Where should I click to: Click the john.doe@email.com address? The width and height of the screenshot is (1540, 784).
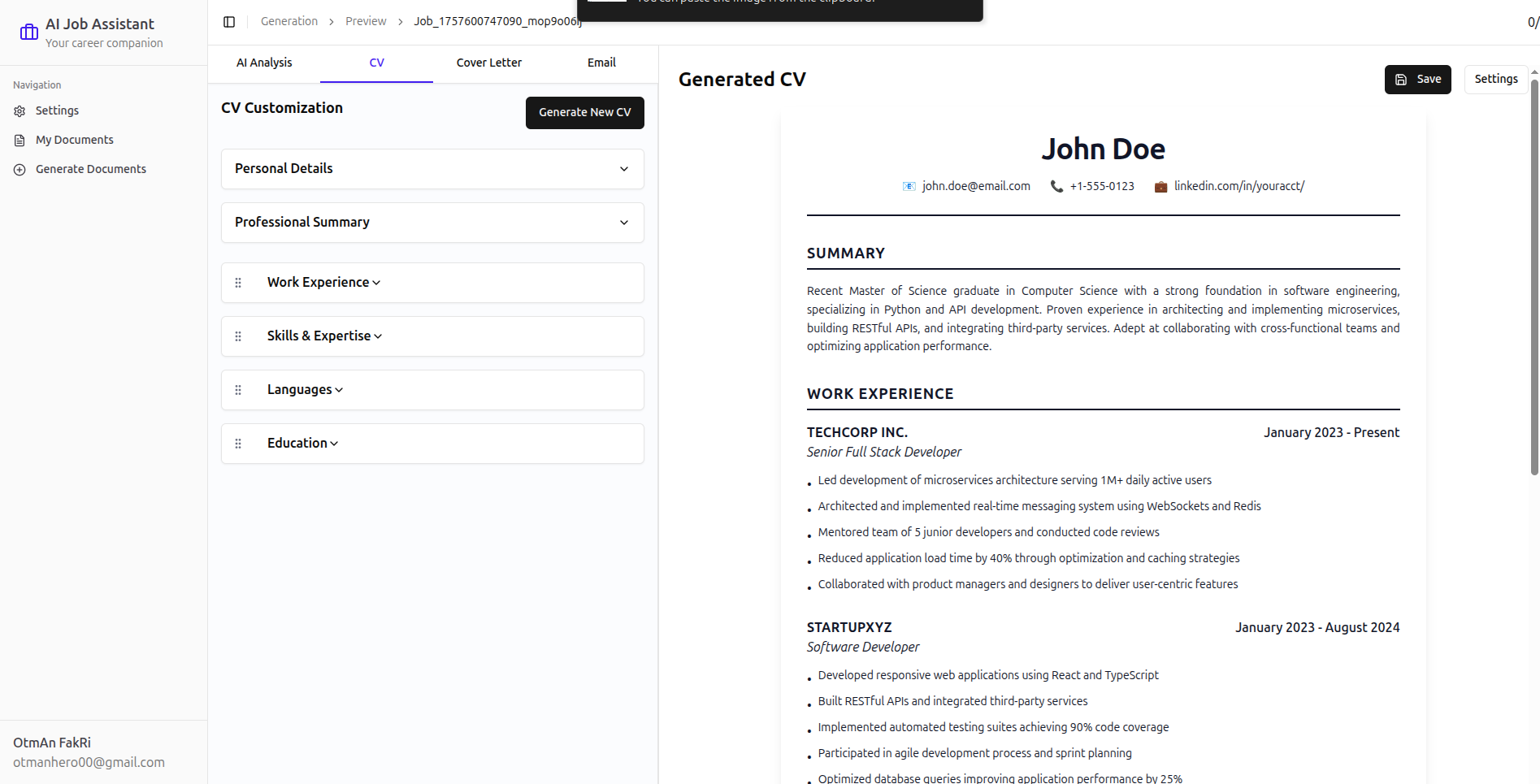point(976,187)
